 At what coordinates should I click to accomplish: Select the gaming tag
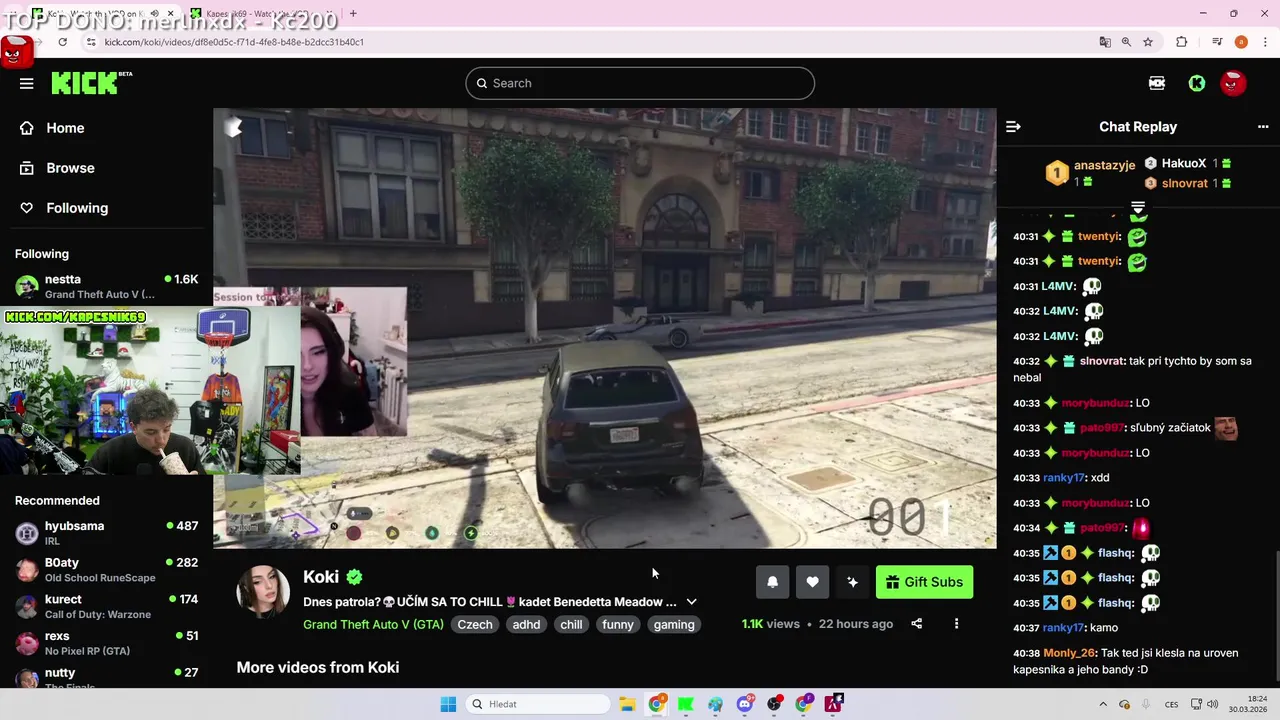(674, 624)
